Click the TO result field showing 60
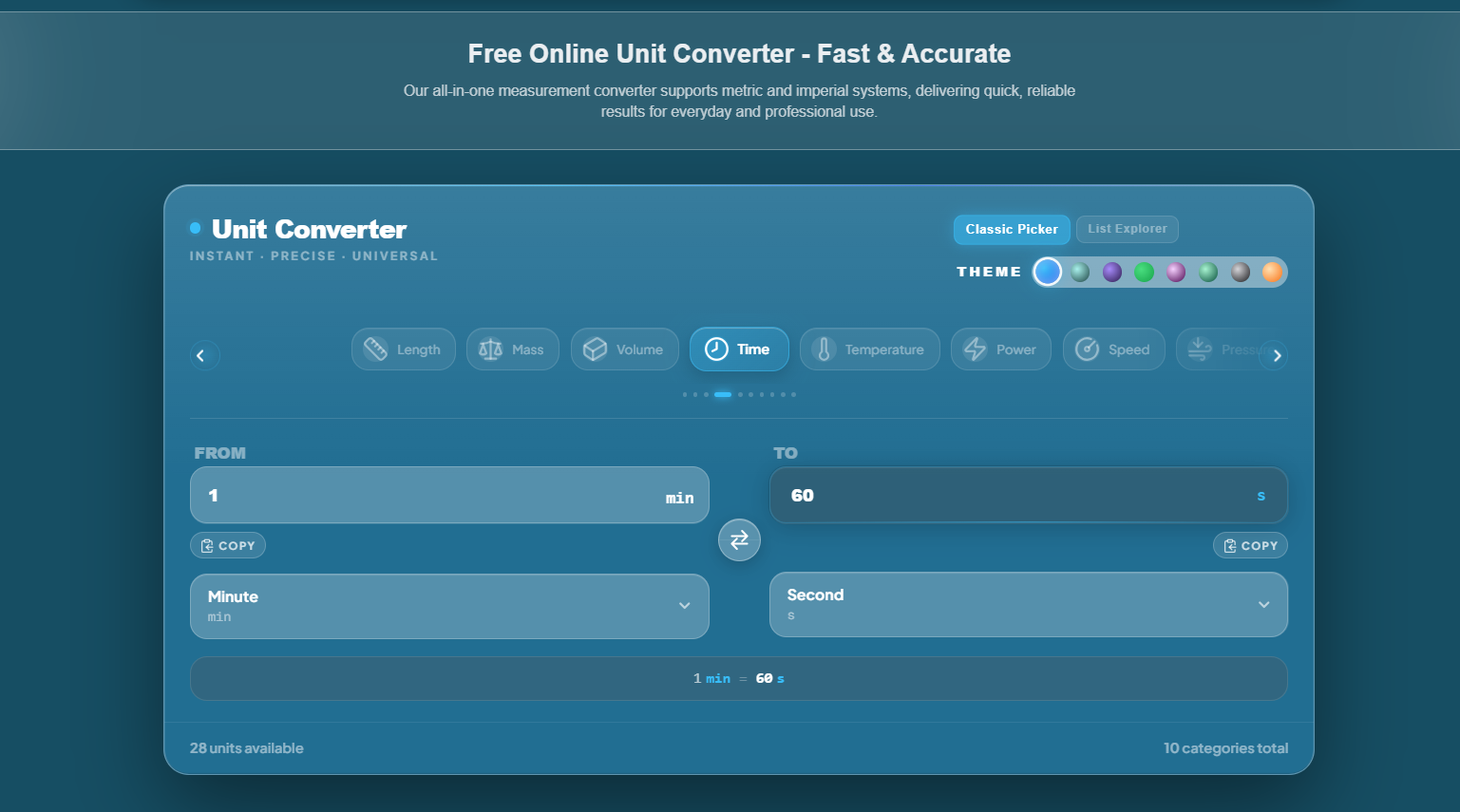Viewport: 1460px width, 812px height. point(1029,495)
